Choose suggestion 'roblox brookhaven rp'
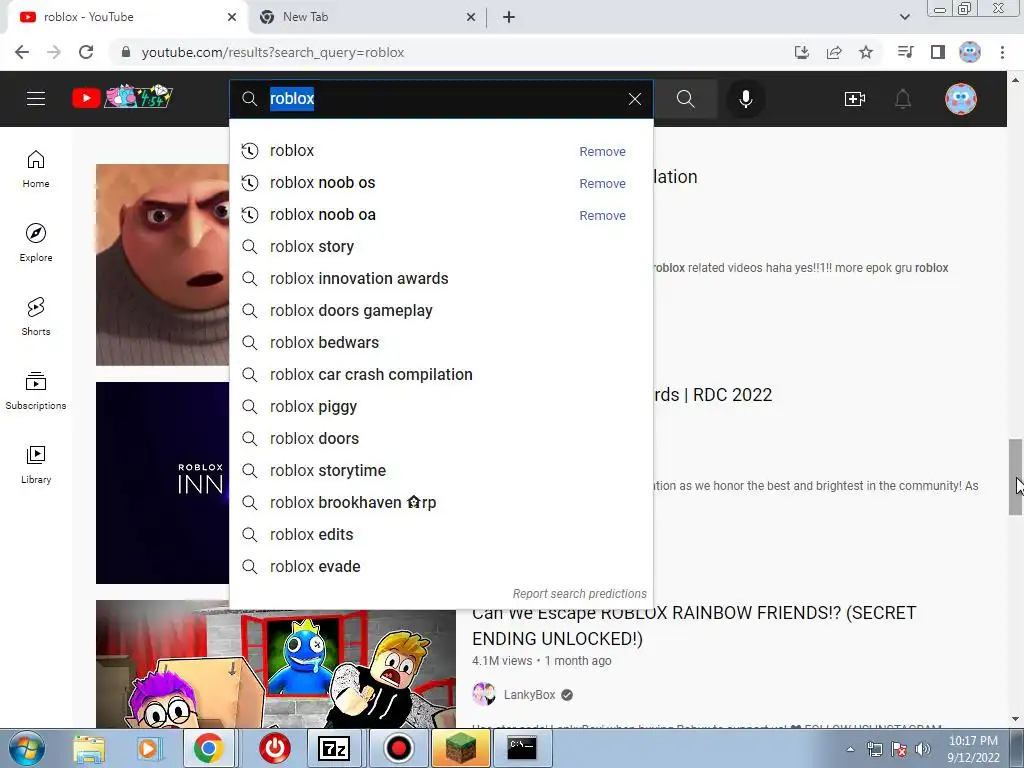 click(441, 503)
